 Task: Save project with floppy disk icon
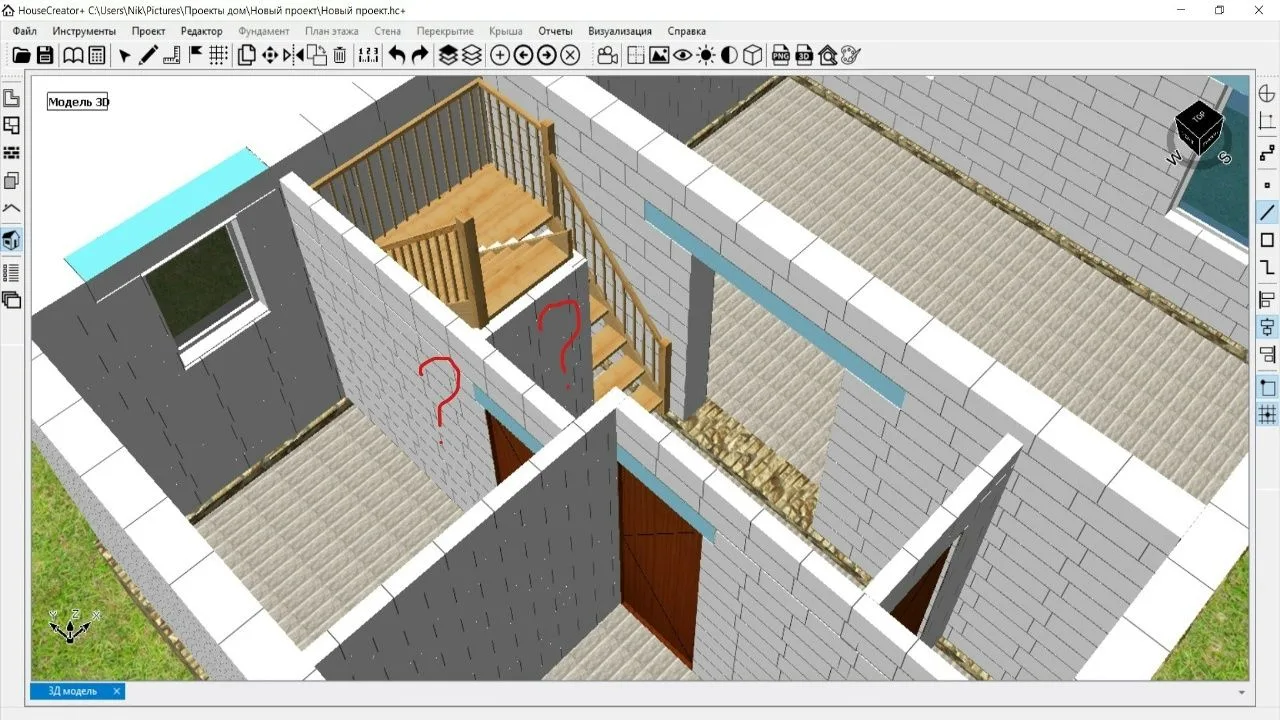(45, 55)
